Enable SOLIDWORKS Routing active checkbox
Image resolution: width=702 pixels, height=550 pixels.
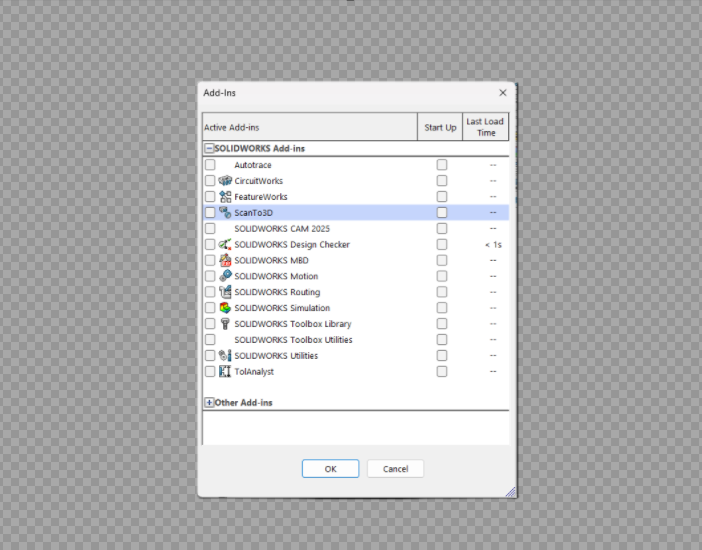[x=210, y=292]
